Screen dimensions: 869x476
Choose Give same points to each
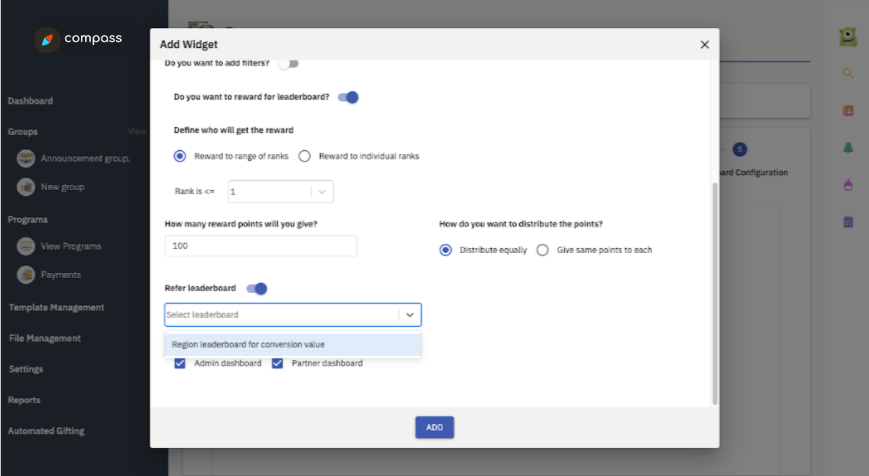pos(542,250)
